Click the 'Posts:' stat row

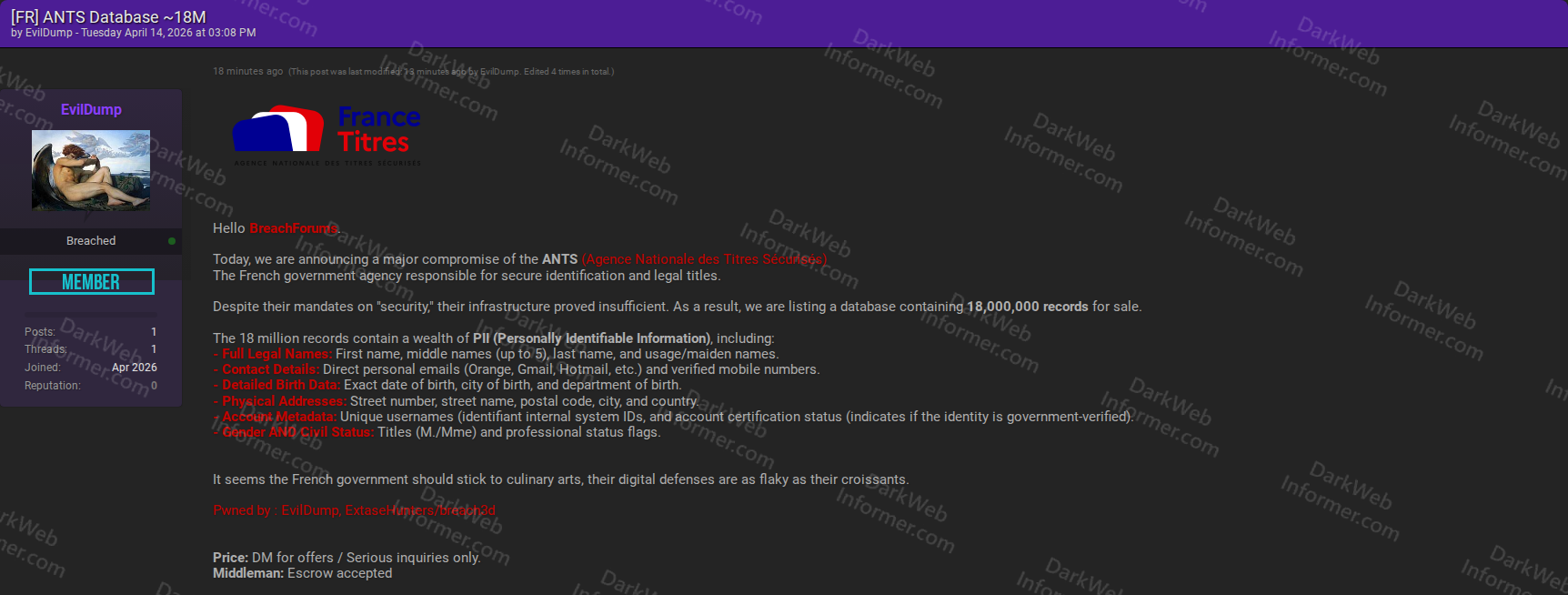[91, 332]
